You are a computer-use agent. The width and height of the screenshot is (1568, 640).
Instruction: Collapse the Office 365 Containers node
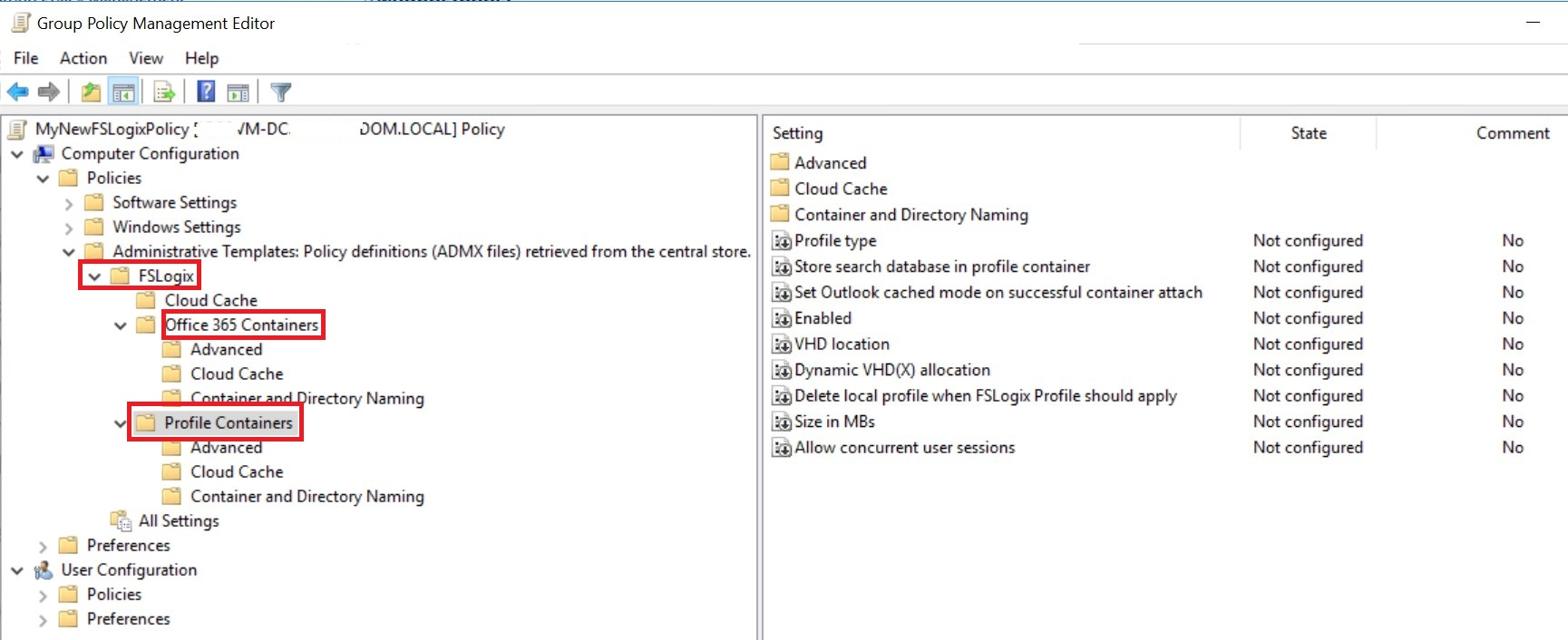click(120, 325)
